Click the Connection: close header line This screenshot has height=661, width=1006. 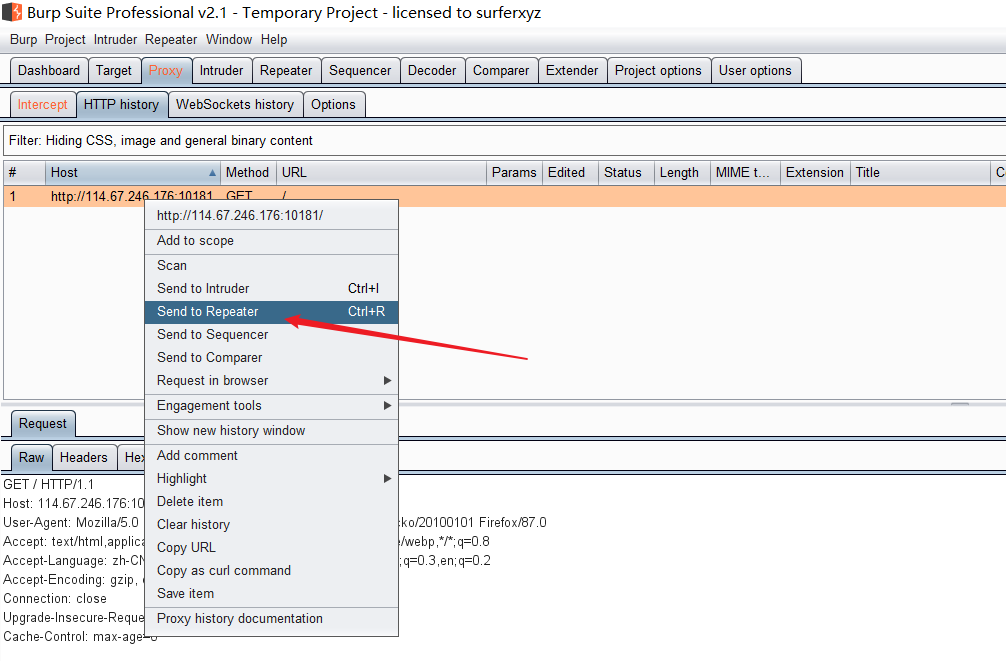(x=55, y=599)
